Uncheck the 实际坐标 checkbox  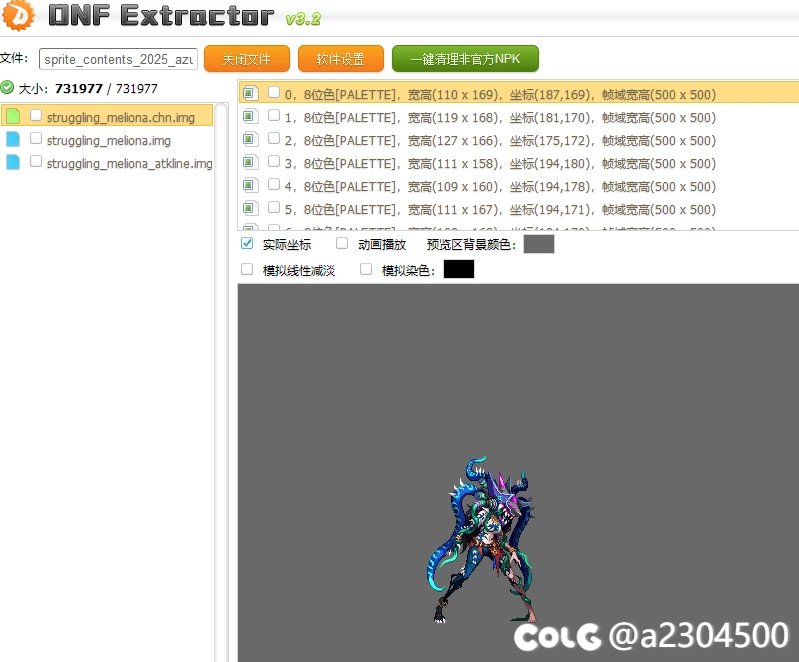pyautogui.click(x=247, y=243)
